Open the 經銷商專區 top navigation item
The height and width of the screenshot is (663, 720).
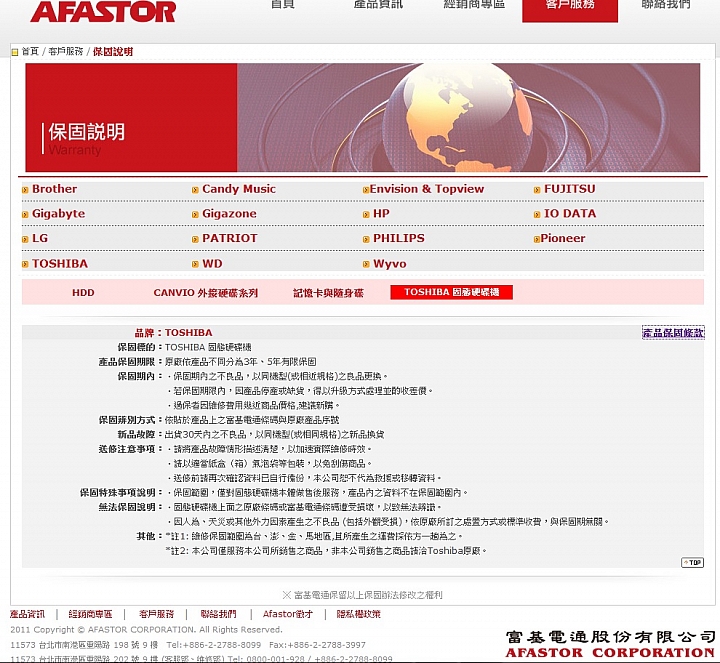[474, 4]
